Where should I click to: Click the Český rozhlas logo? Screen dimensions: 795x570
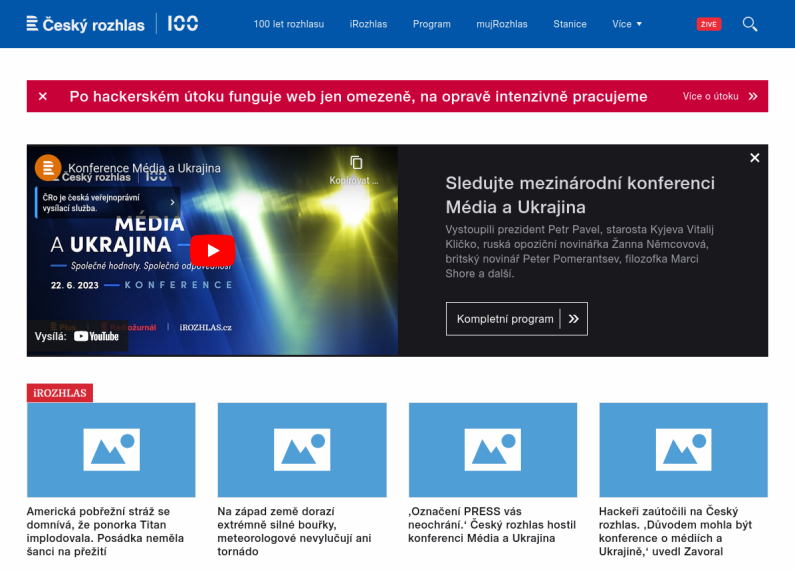point(85,24)
